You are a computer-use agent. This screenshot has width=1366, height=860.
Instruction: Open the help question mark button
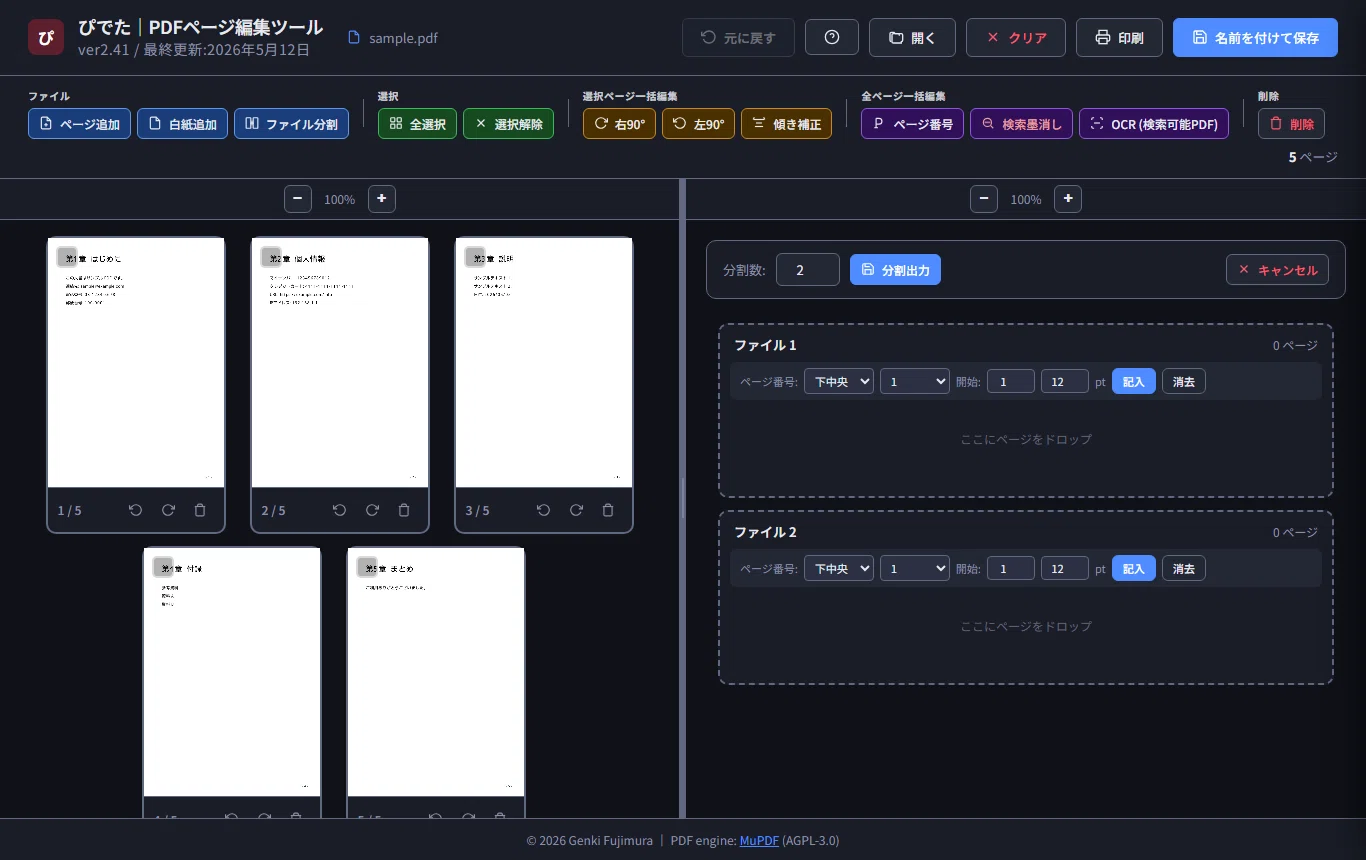pyautogui.click(x=832, y=37)
